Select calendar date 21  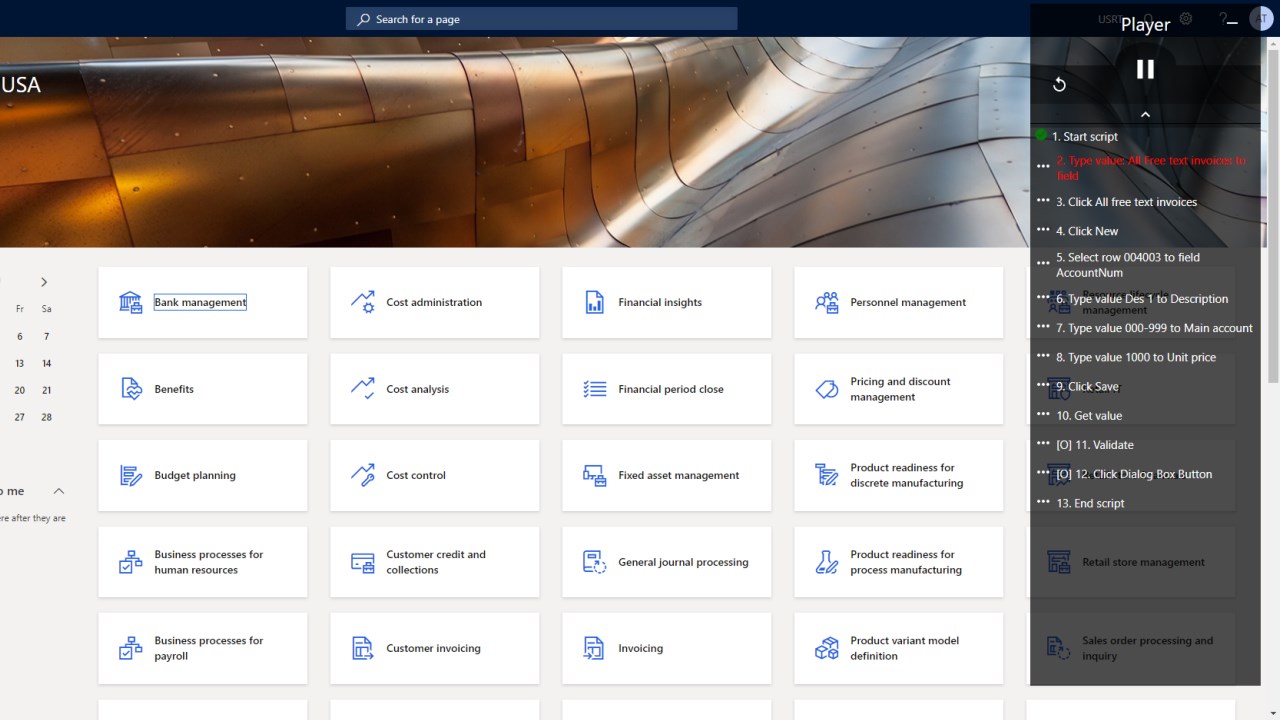click(46, 390)
